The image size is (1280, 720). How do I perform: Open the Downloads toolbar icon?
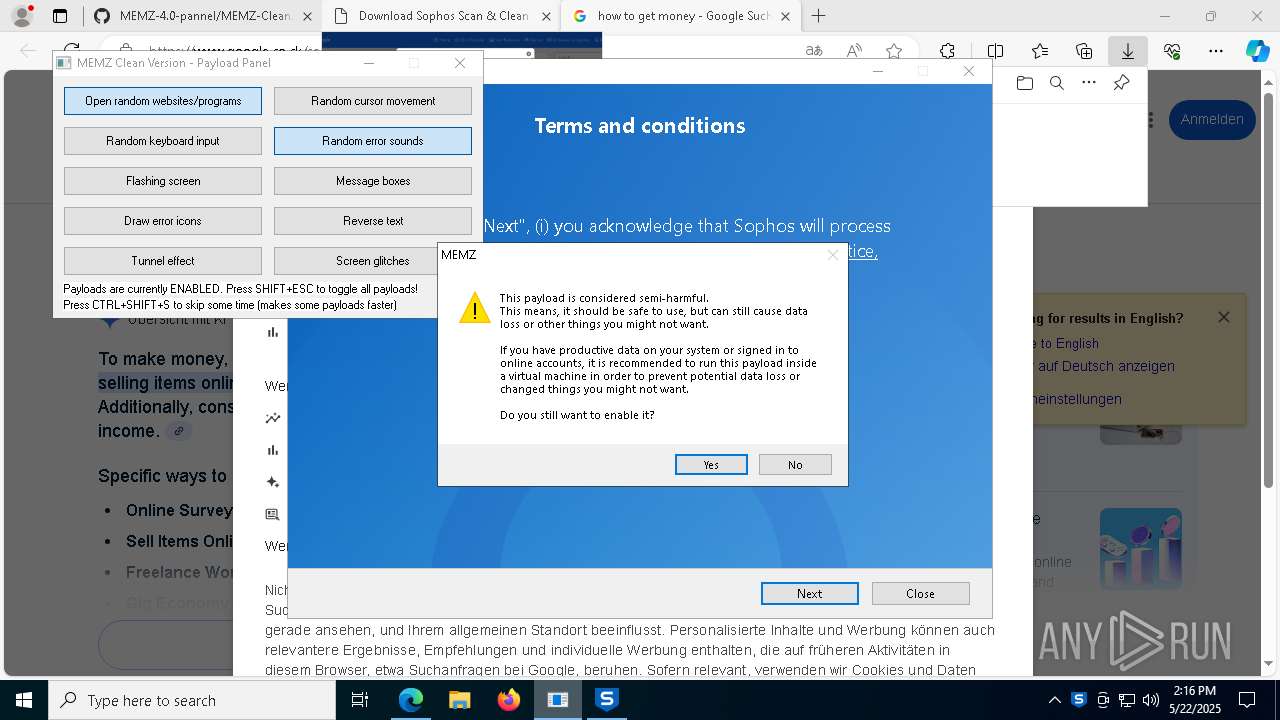point(1127,51)
